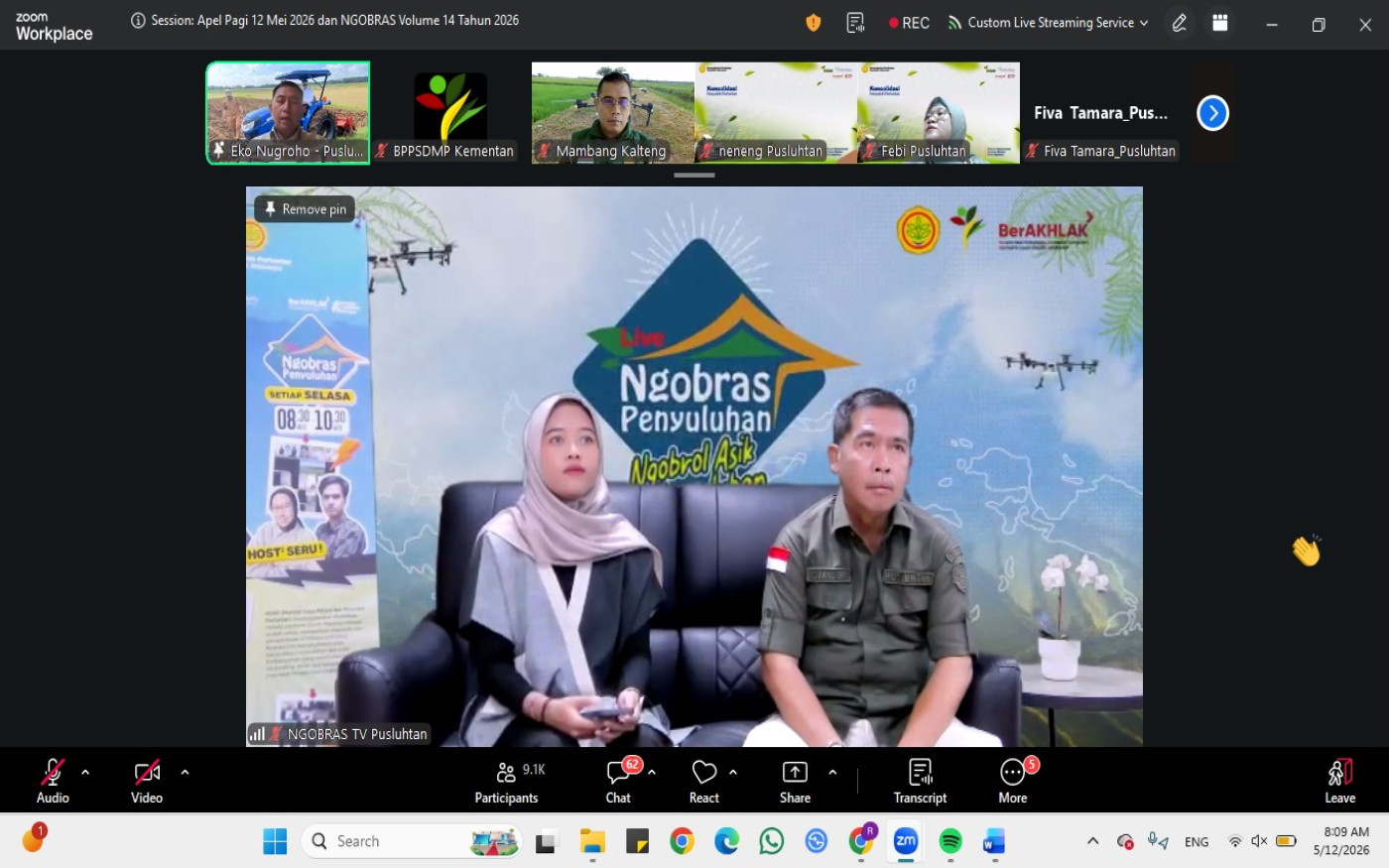Turn on camera with Video button

147,782
